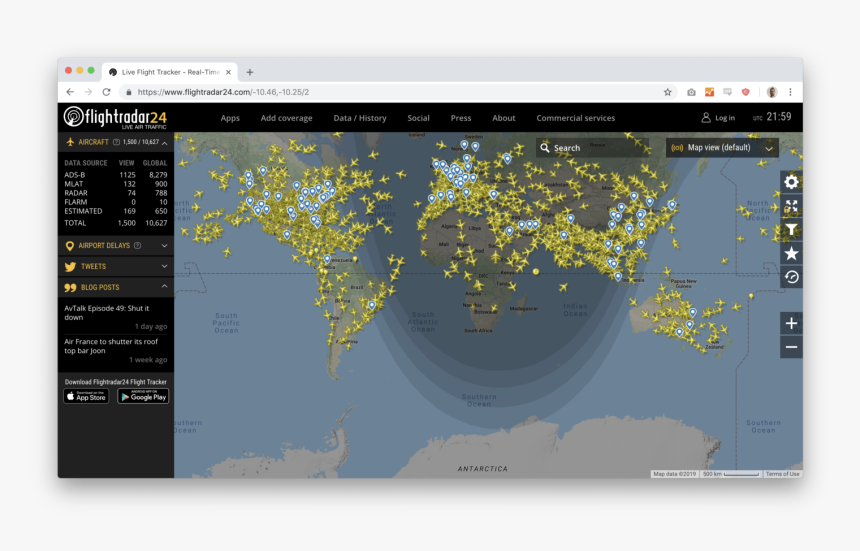The width and height of the screenshot is (860, 551).
Task: Open the flight filter funnel icon
Action: 791,230
